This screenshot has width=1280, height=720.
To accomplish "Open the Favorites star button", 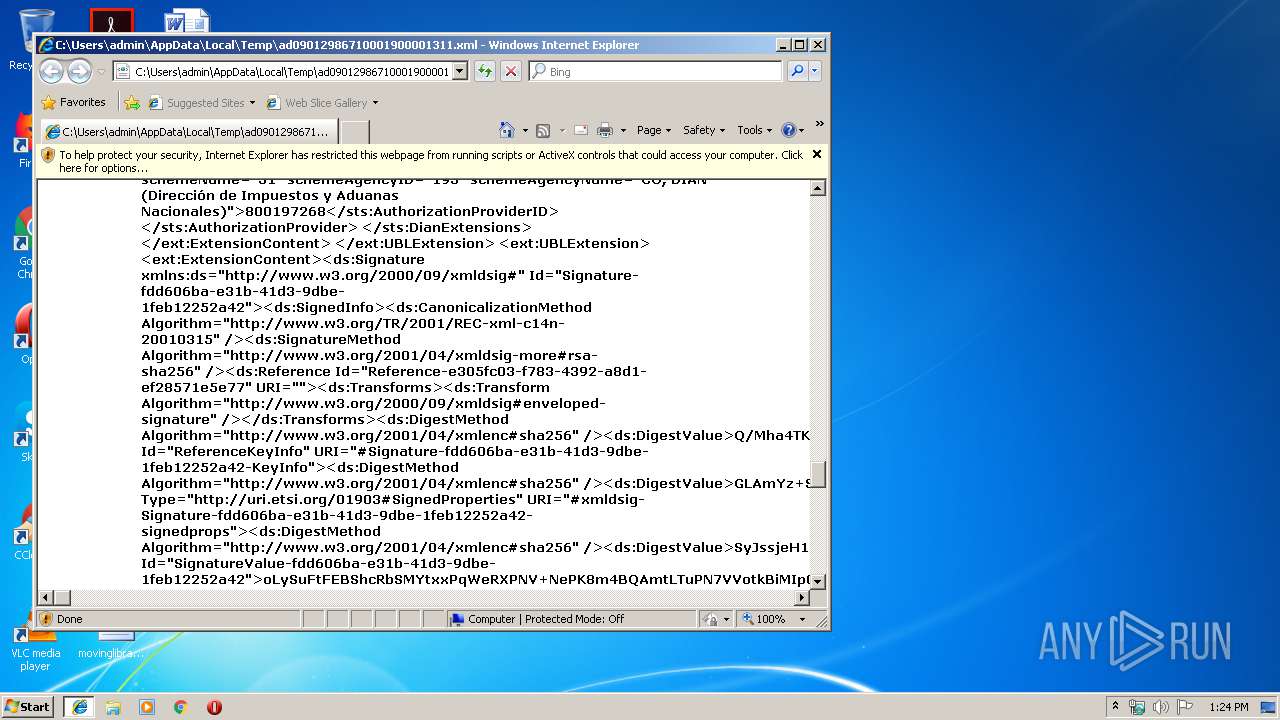I will (73, 102).
